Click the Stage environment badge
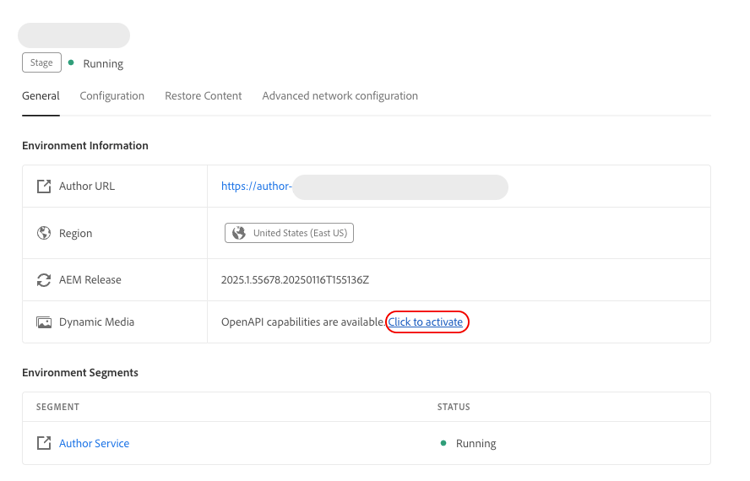The width and height of the screenshot is (750, 481). [x=41, y=63]
